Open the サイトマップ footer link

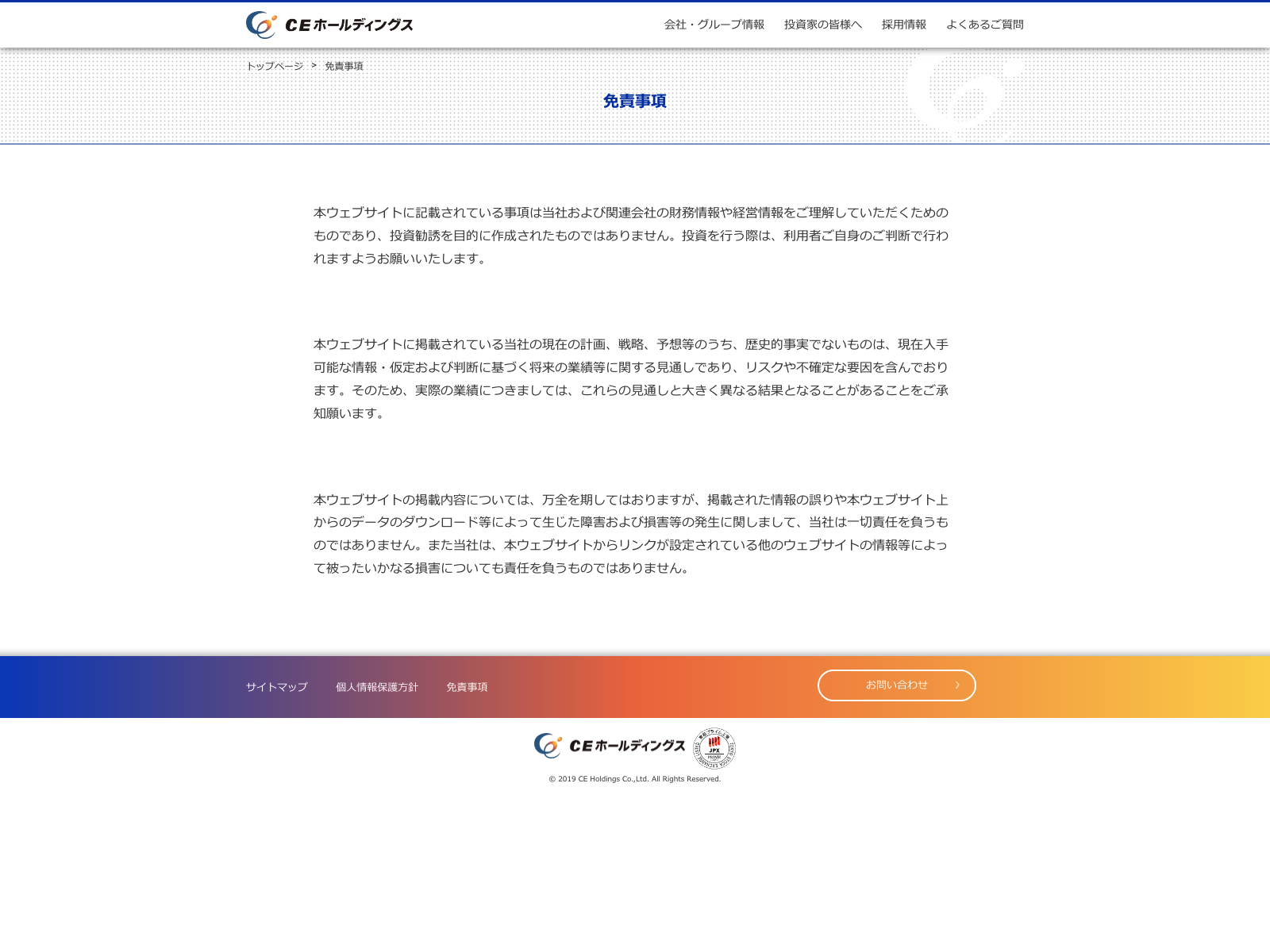point(276,687)
